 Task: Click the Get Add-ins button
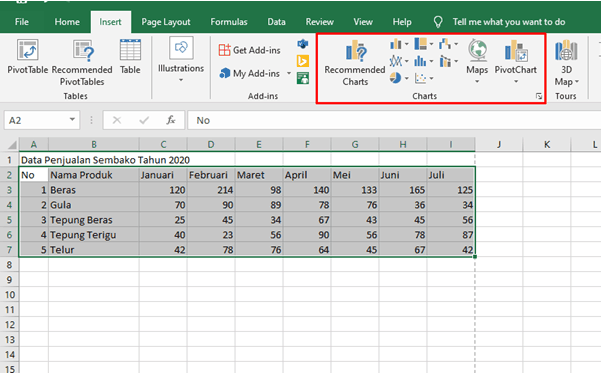tap(250, 50)
